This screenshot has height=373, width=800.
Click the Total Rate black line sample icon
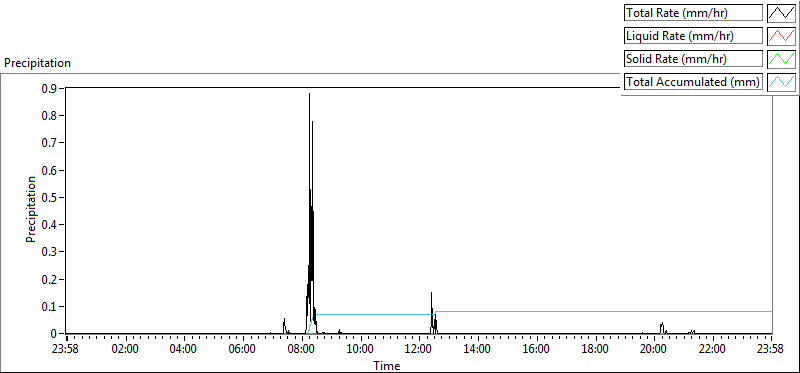(781, 13)
